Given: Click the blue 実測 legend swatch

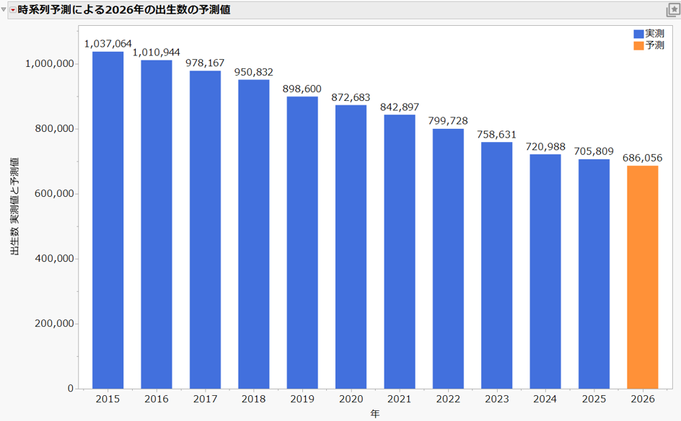Looking at the screenshot, I should (x=638, y=34).
